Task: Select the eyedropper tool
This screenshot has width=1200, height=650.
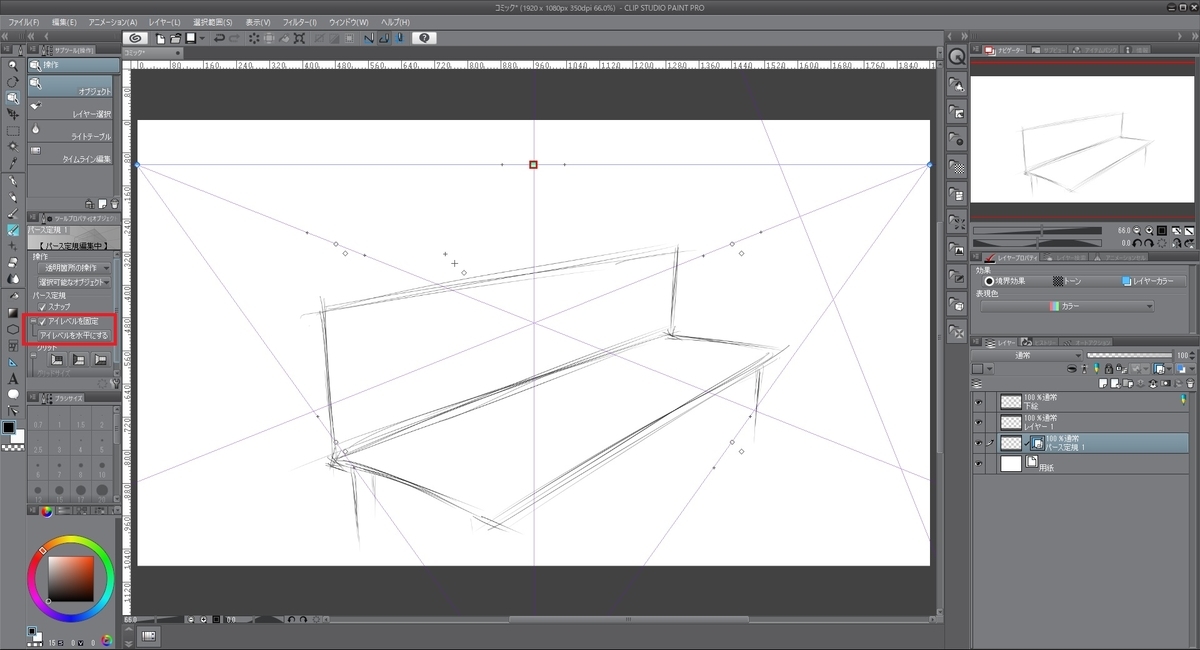Action: pyautogui.click(x=13, y=163)
